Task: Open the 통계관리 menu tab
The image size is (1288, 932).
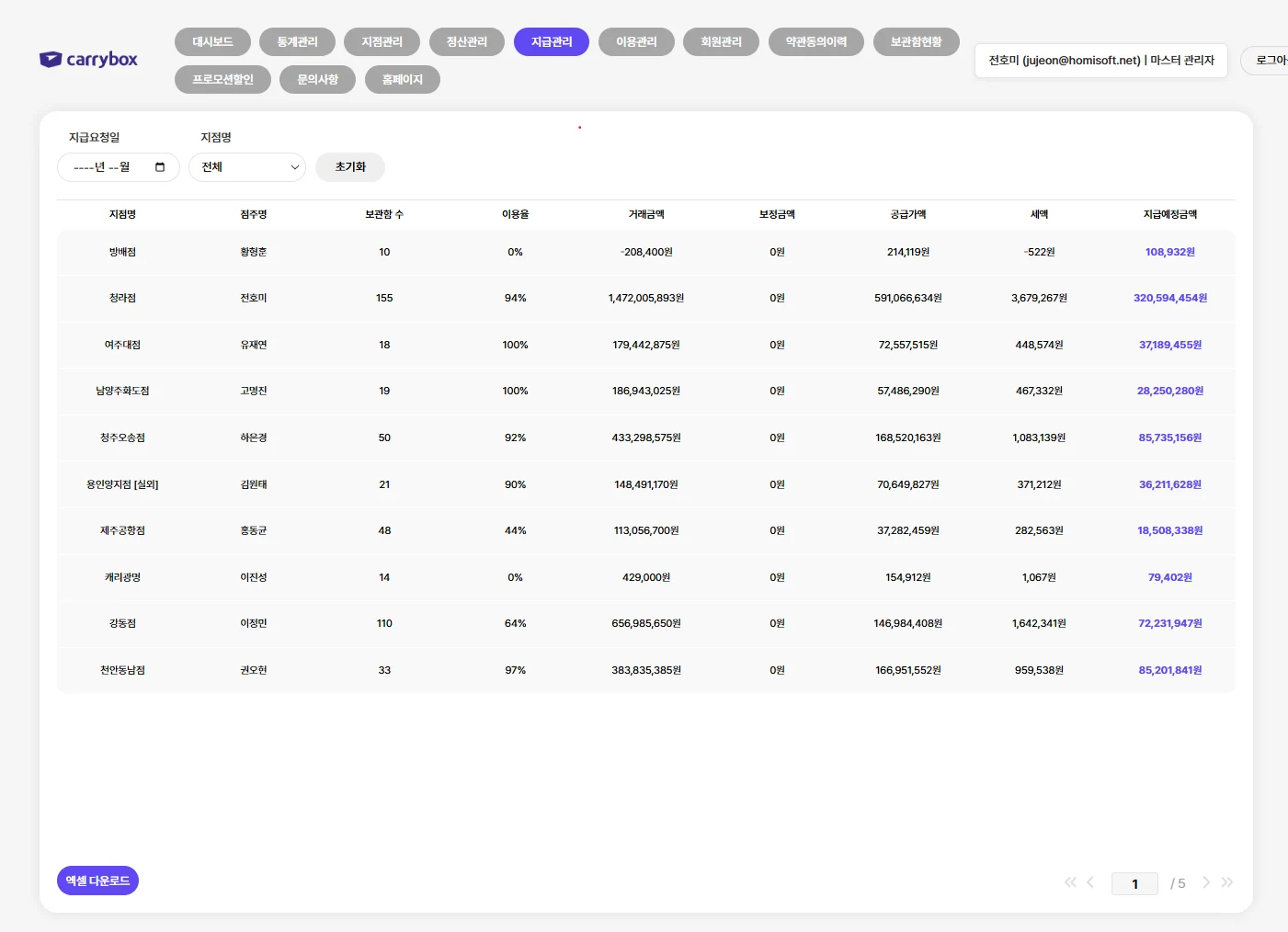Action: point(297,42)
